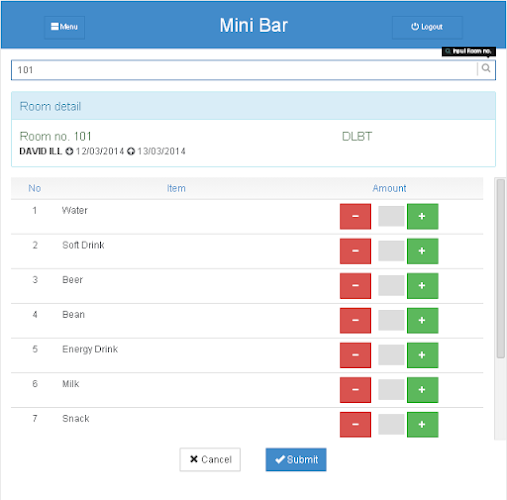Viewport: 507px width, 500px height.
Task: Select the Water amount value box
Action: tap(391, 216)
